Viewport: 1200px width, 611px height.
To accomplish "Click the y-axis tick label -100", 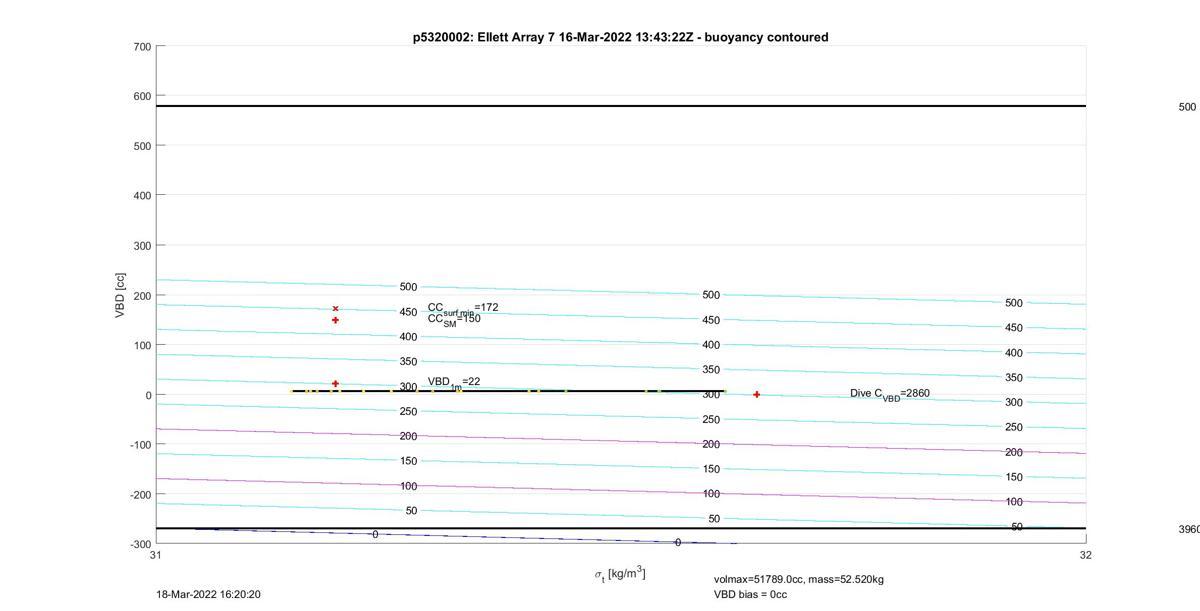I will pos(140,445).
